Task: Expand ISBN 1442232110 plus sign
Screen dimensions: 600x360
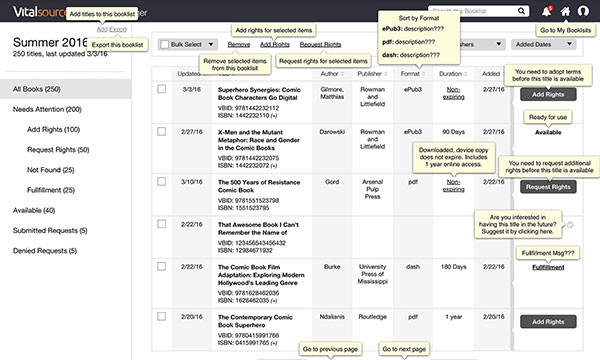Action: (274, 116)
